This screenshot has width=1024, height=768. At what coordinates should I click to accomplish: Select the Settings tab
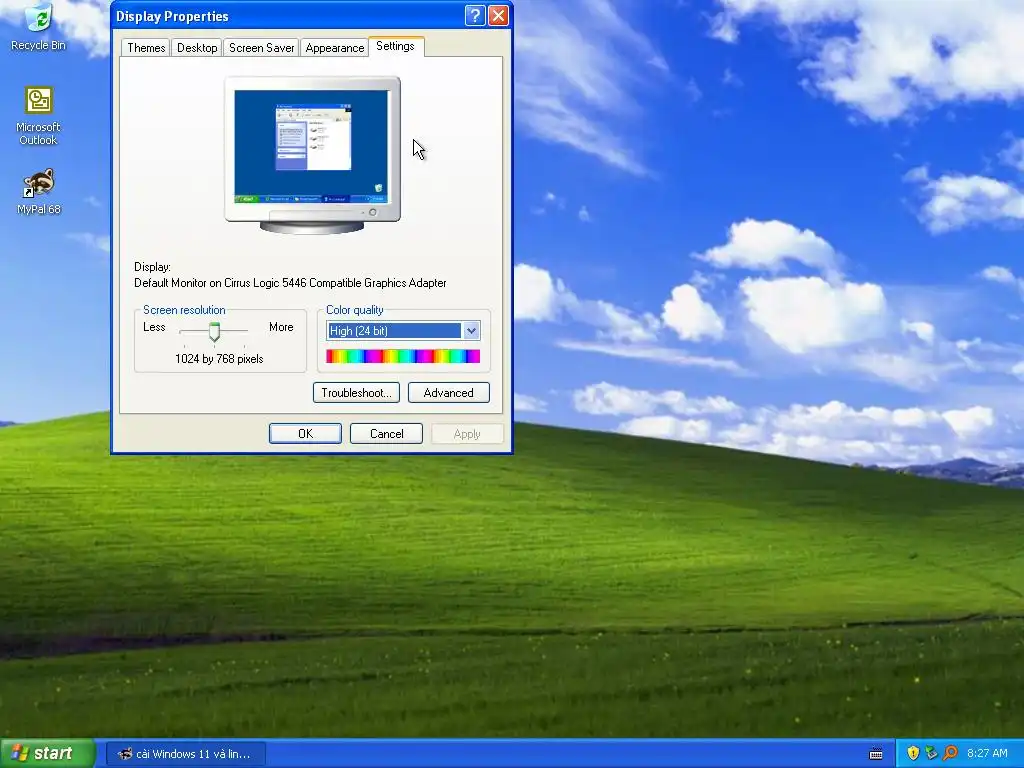tap(396, 46)
